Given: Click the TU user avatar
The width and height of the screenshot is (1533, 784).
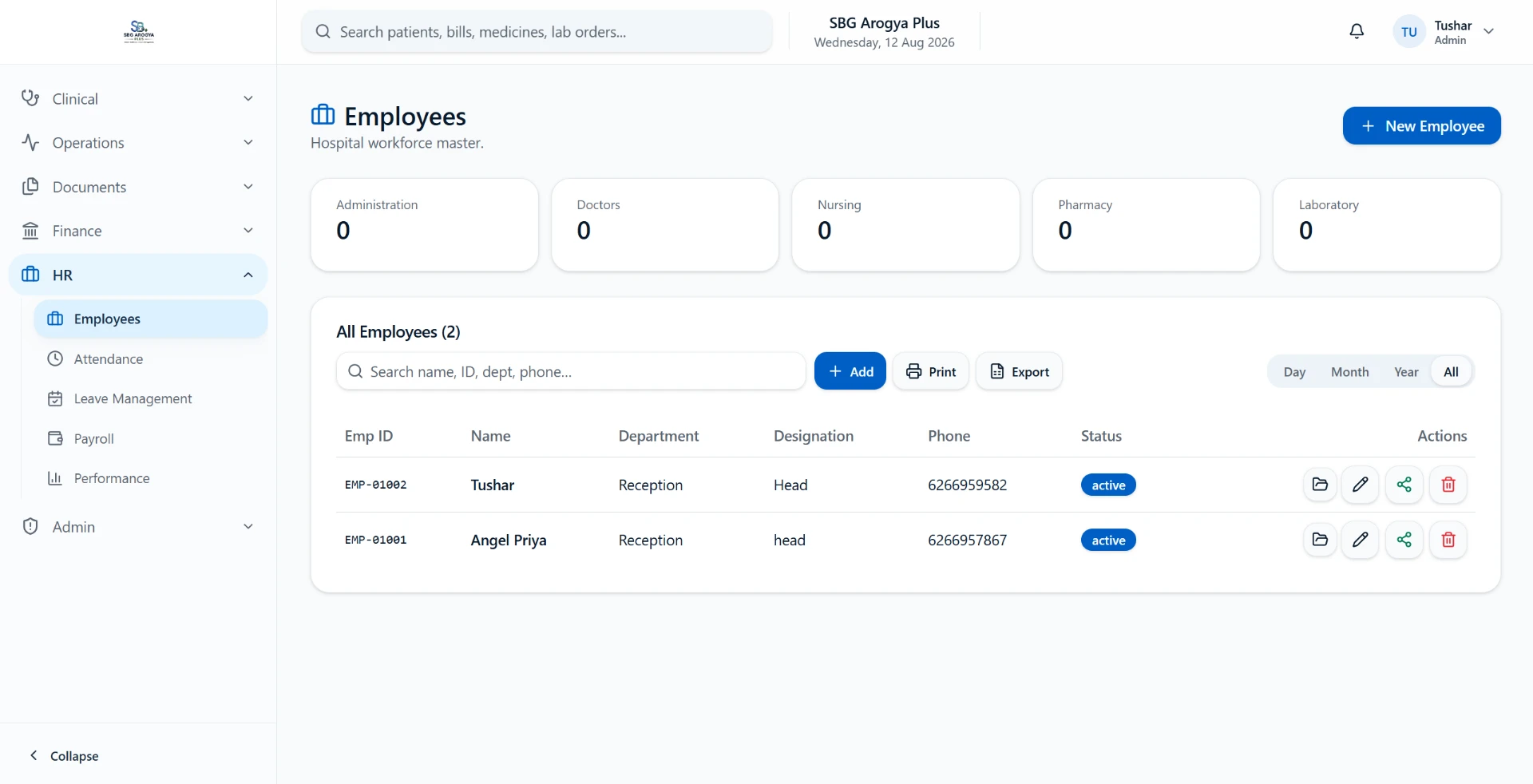Looking at the screenshot, I should tap(1408, 32).
